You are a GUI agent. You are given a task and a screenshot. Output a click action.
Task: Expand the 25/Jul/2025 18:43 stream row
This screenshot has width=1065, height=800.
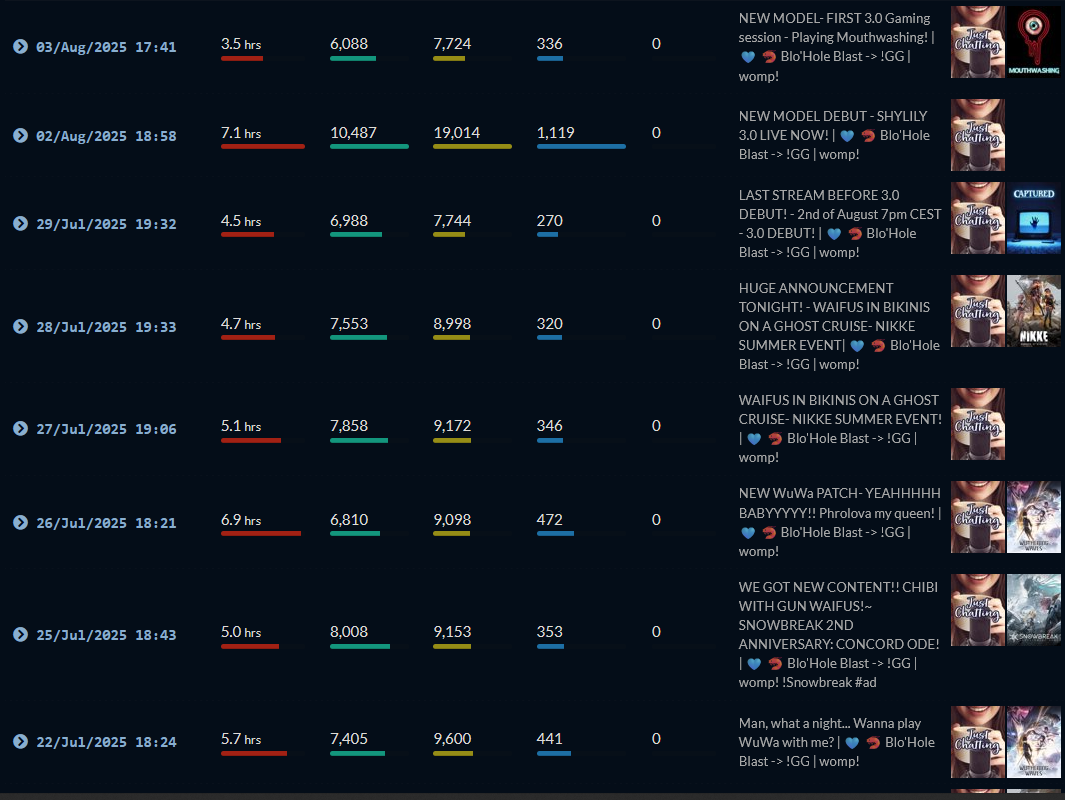pyautogui.click(x=20, y=634)
